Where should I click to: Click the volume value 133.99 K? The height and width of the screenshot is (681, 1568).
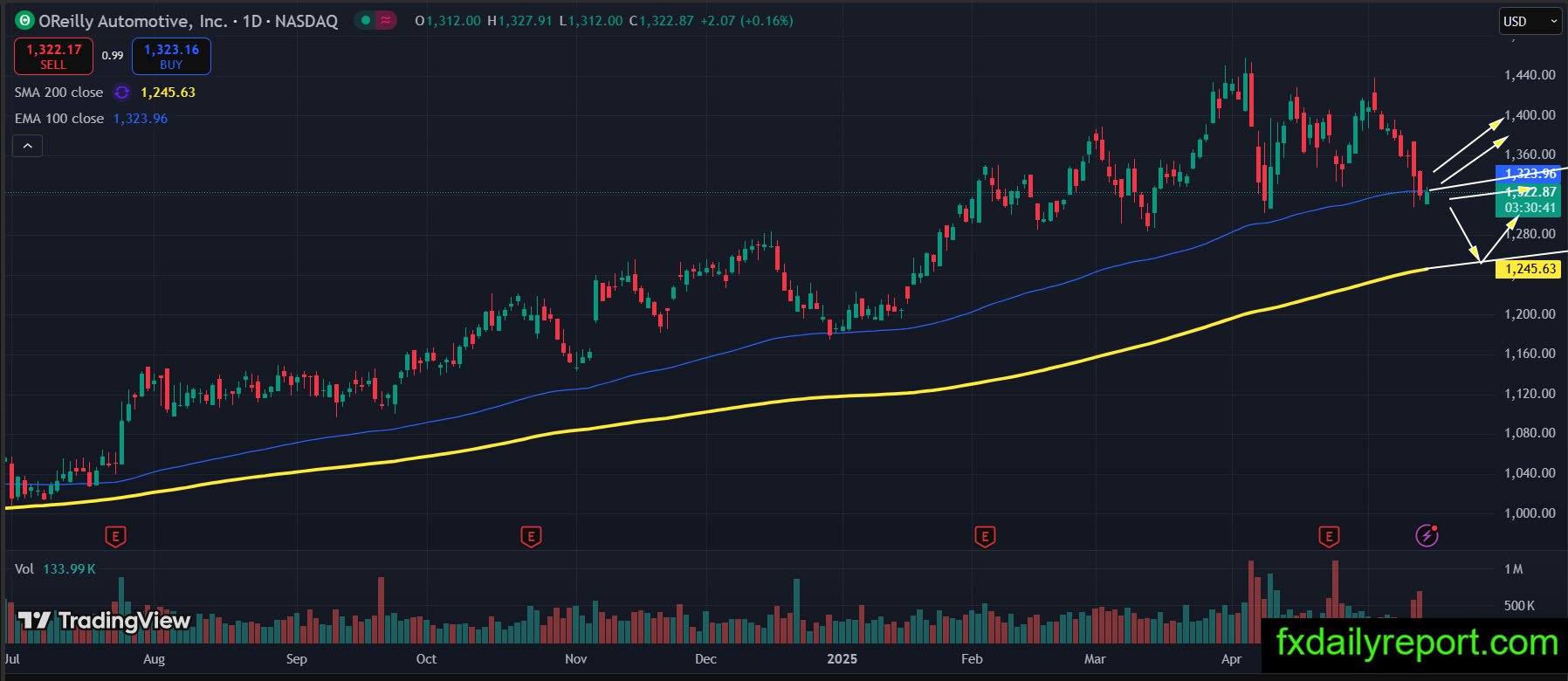(x=69, y=569)
